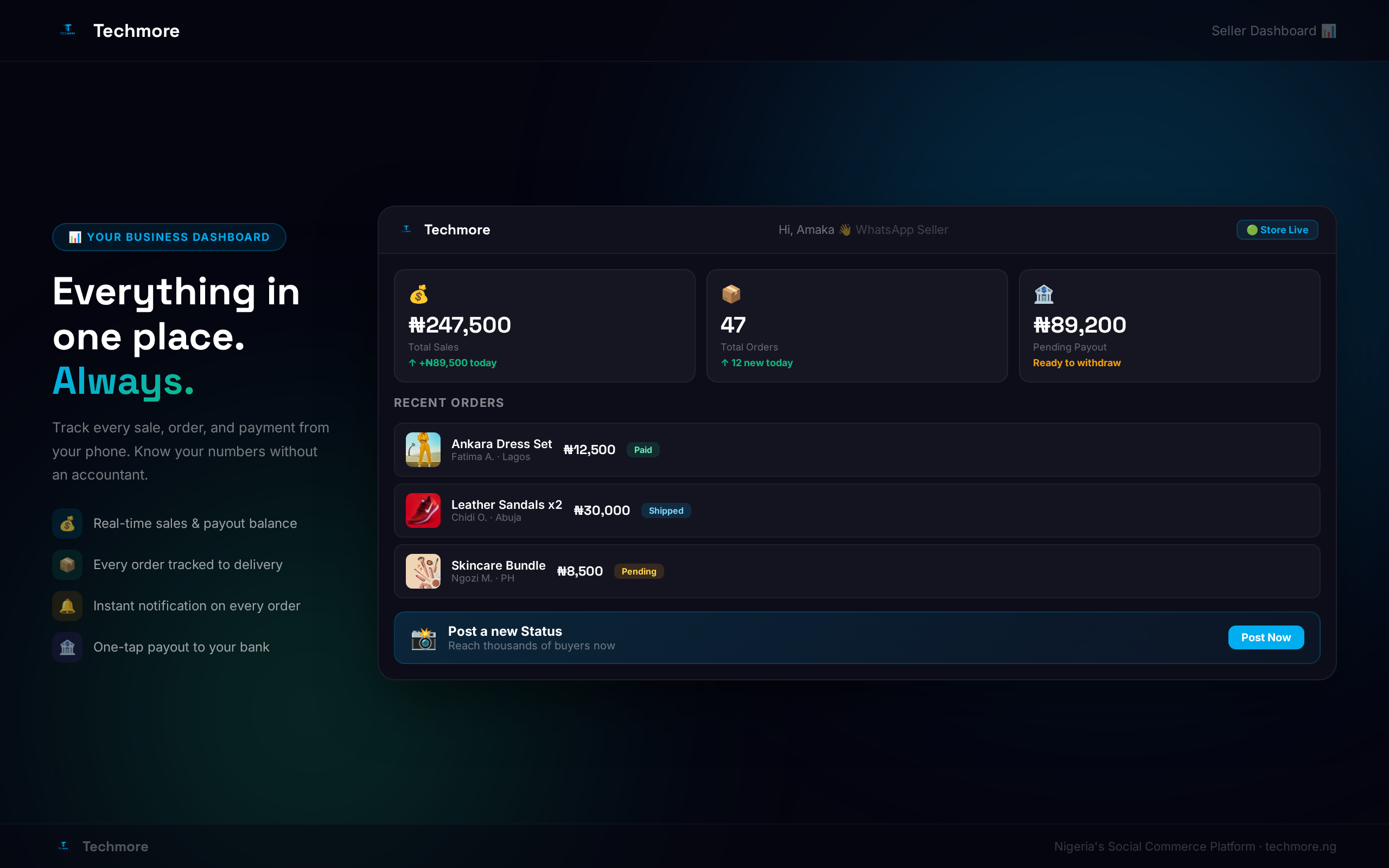Toggle the Store Live status indicator

[1277, 229]
